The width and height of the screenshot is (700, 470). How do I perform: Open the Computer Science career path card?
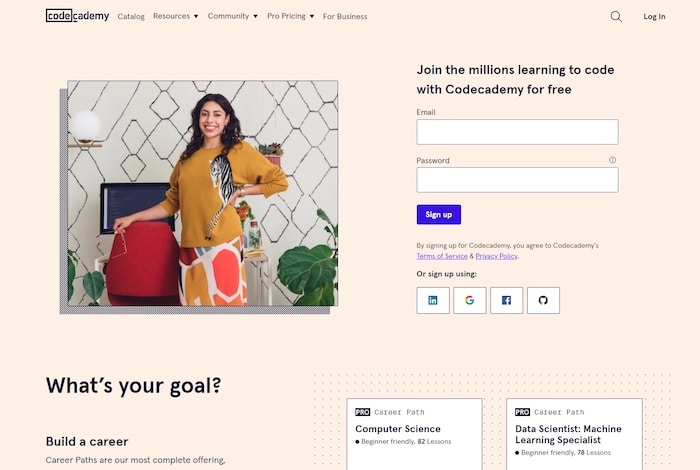pos(414,434)
